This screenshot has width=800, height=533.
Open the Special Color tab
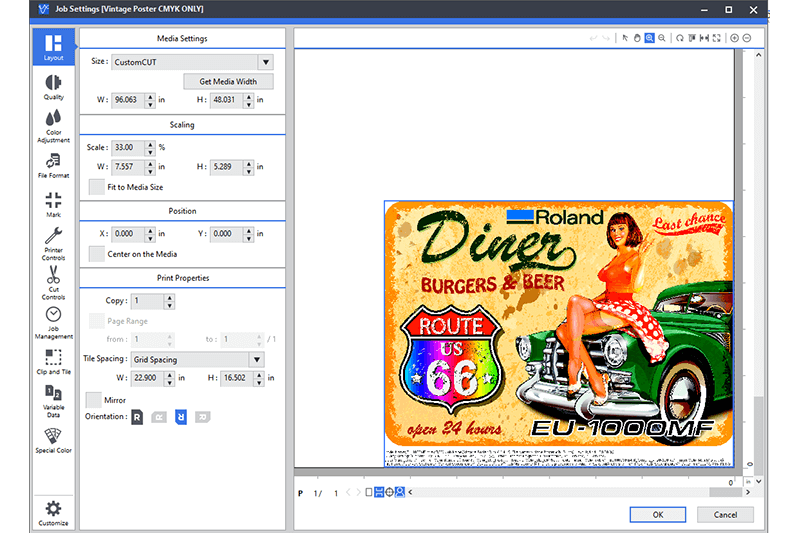pos(54,440)
